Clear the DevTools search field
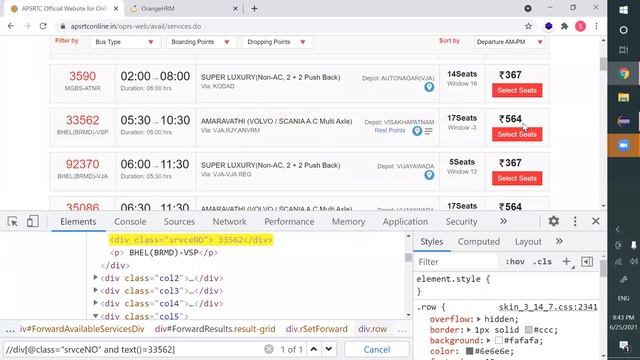640x360 pixels. (269, 349)
